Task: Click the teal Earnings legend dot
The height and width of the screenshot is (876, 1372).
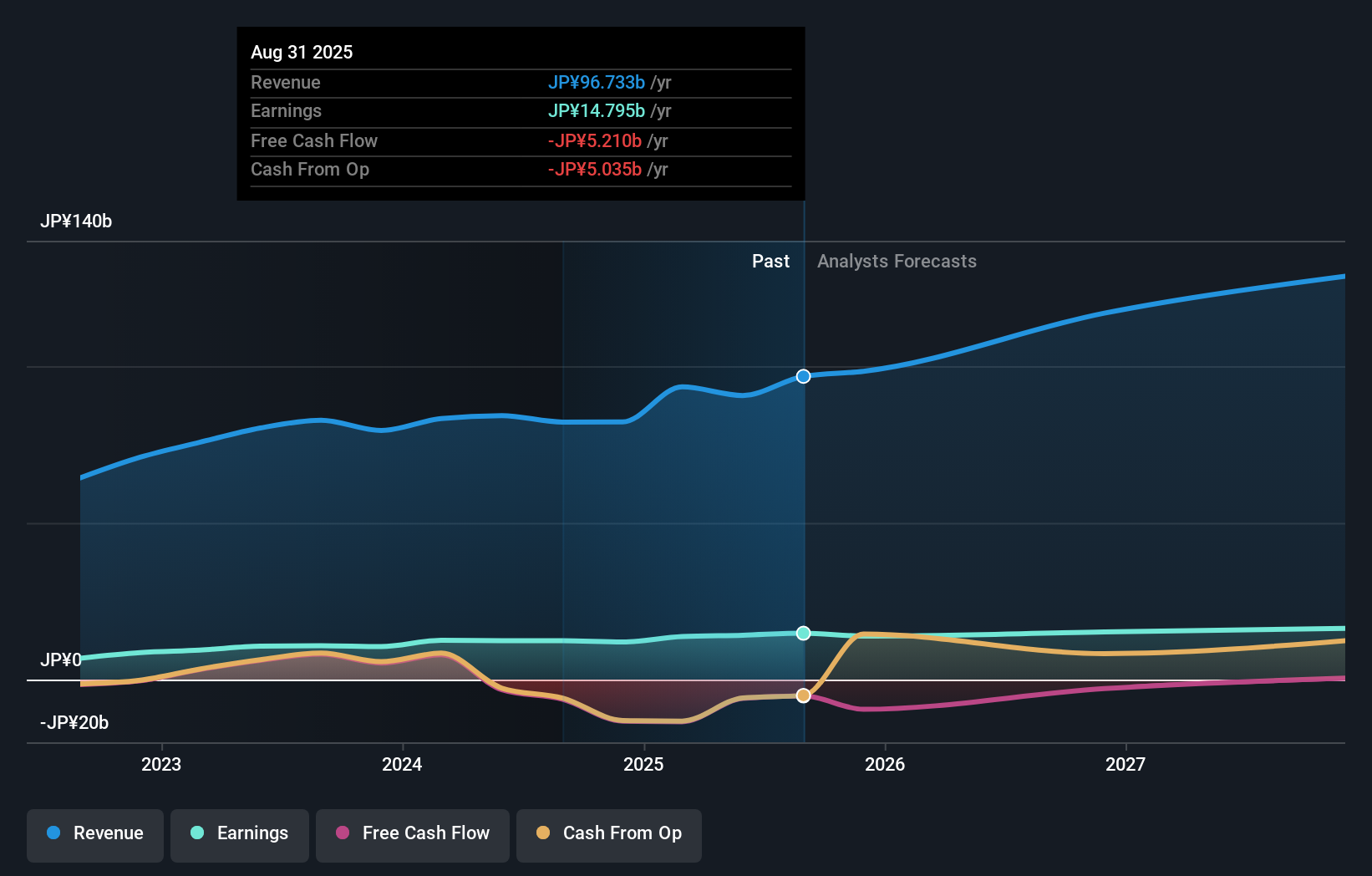Action: tap(197, 833)
